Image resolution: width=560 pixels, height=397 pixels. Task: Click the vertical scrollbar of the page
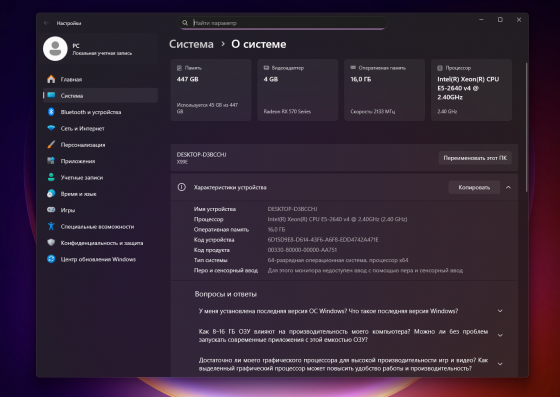526,127
